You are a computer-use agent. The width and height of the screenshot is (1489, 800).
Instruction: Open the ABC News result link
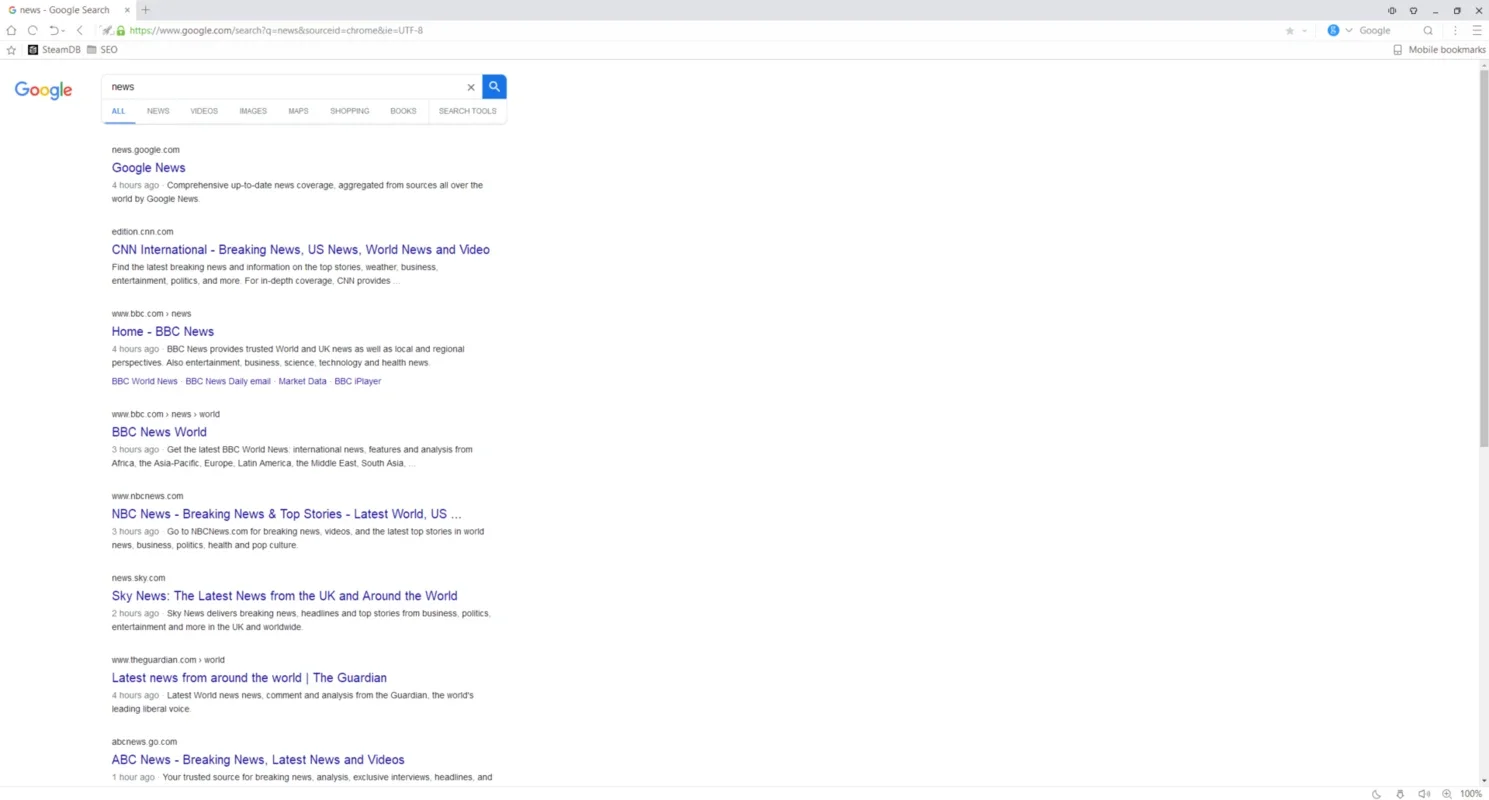258,760
